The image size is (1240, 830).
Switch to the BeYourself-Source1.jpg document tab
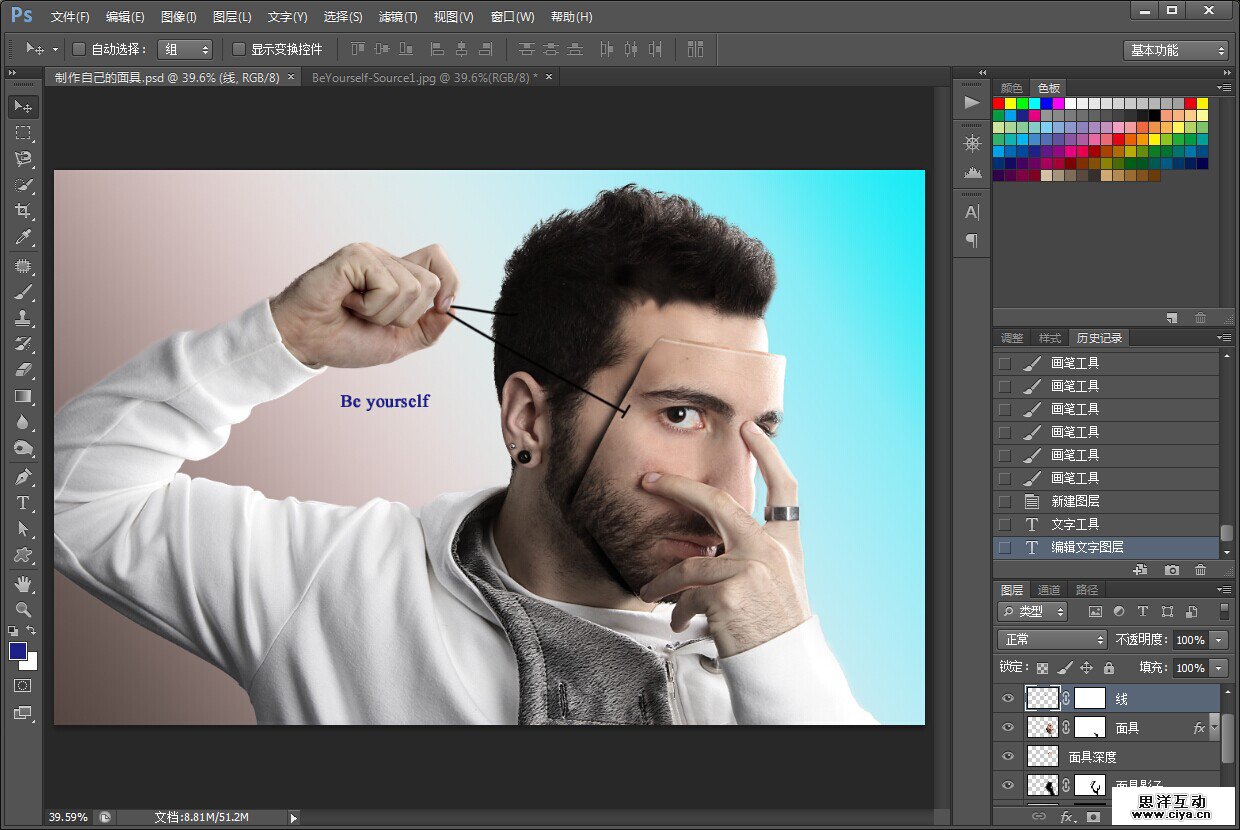tap(424, 77)
